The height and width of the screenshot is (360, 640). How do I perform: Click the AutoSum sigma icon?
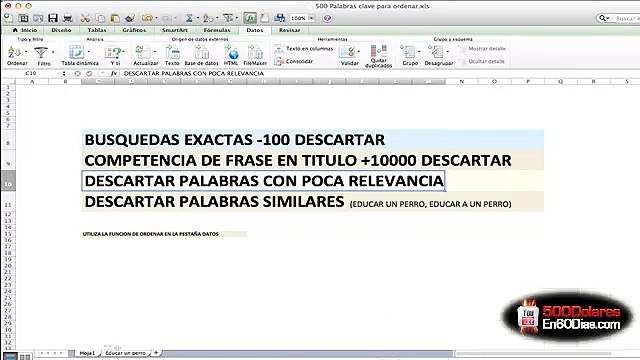coord(189,18)
